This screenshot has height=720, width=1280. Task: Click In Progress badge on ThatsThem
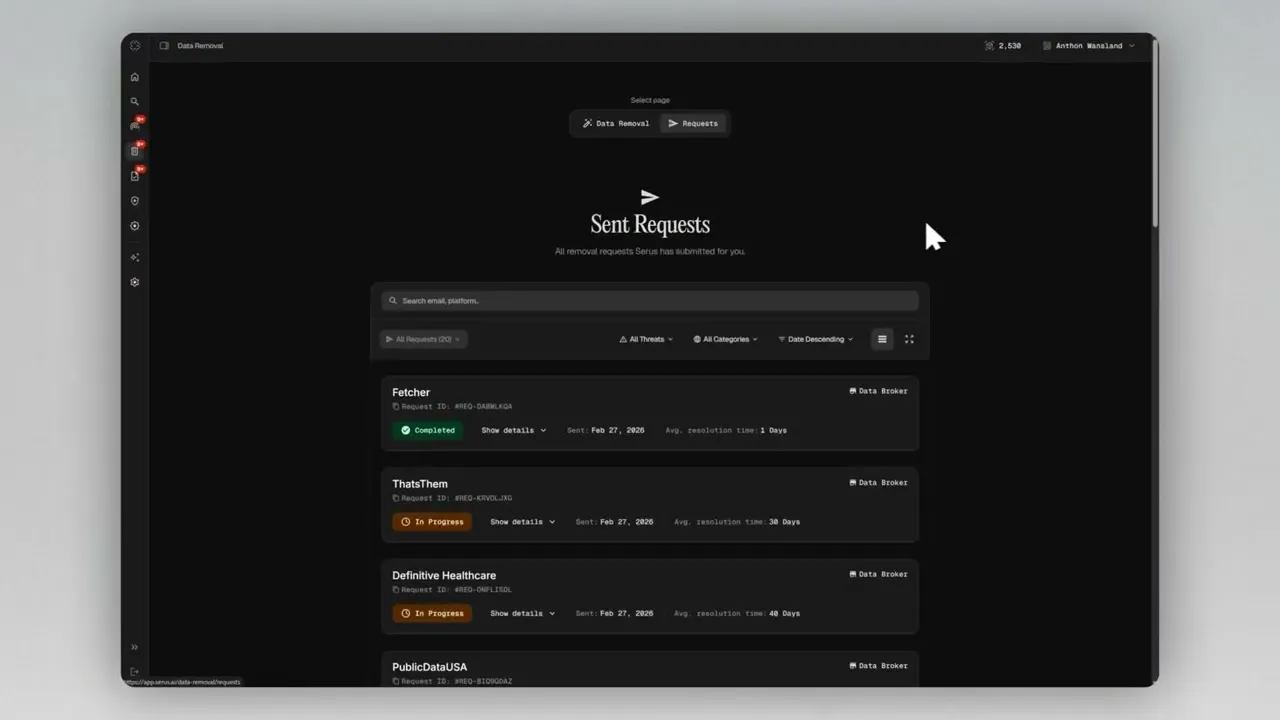432,522
